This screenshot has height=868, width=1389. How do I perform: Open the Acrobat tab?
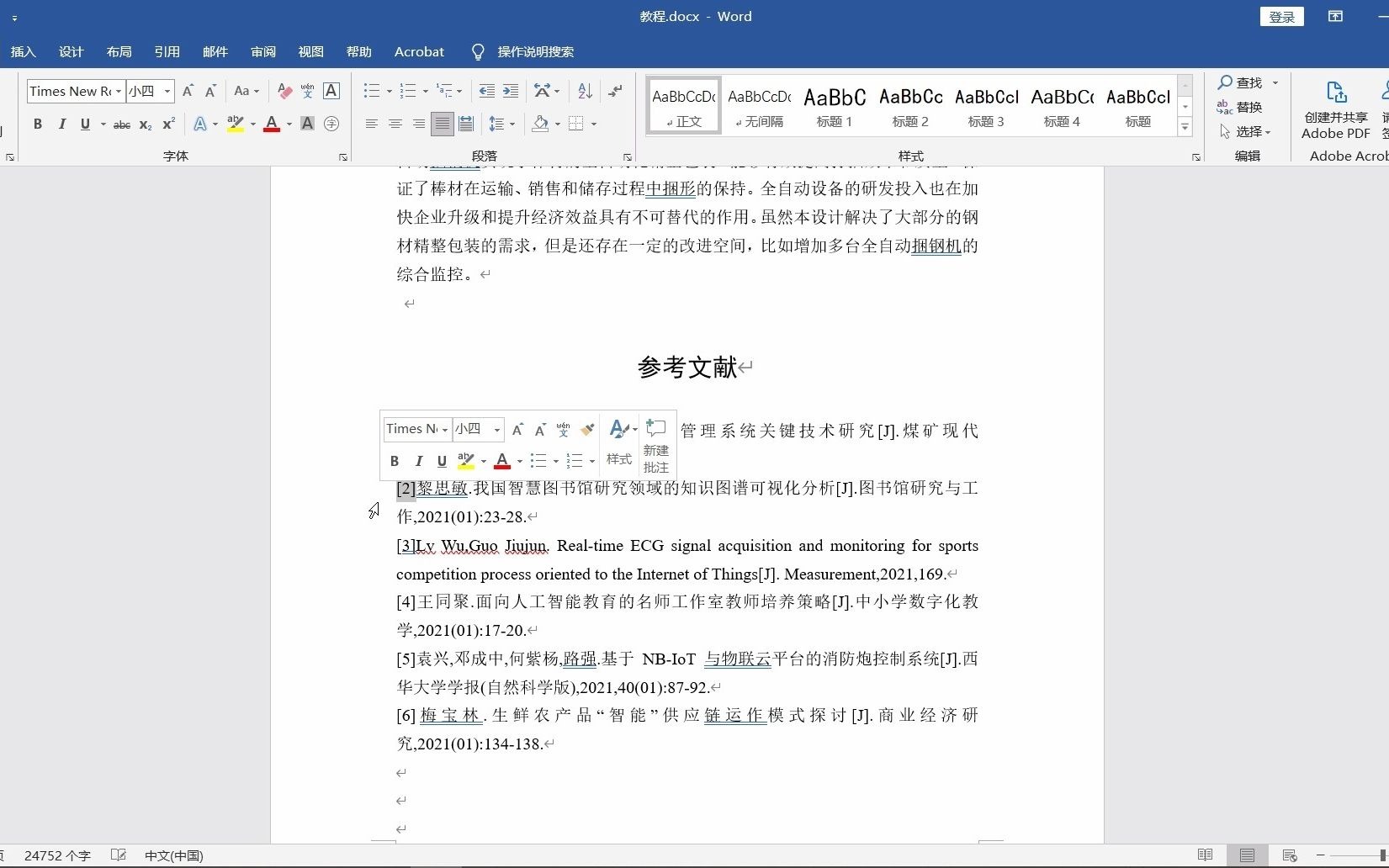click(419, 52)
